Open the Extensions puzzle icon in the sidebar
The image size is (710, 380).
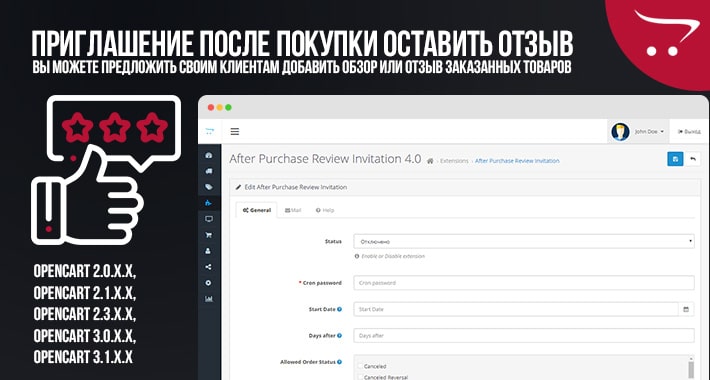209,203
